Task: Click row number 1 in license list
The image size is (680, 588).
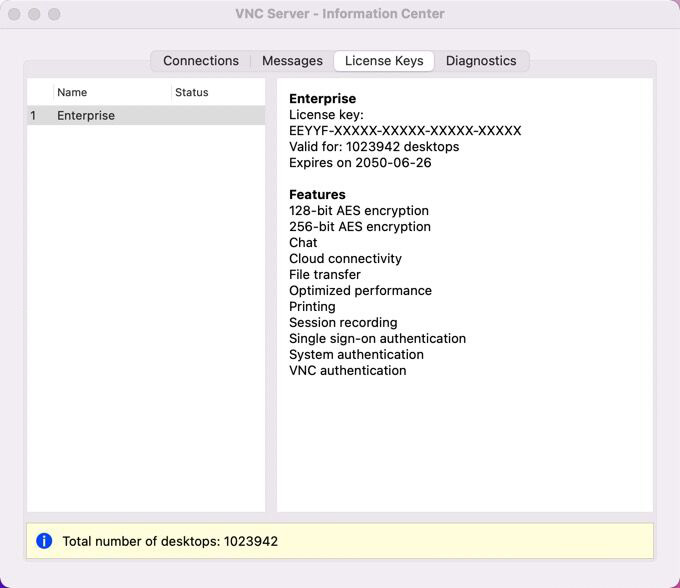Action: (x=33, y=115)
